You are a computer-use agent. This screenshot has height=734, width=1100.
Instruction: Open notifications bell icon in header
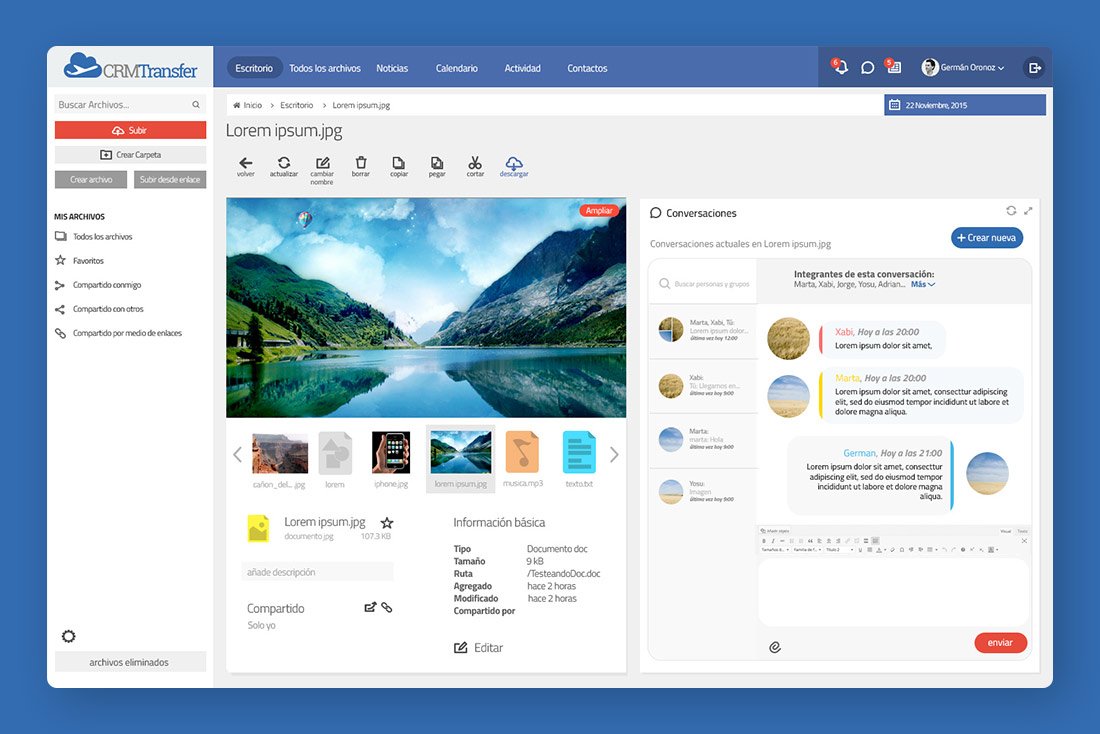pyautogui.click(x=840, y=67)
